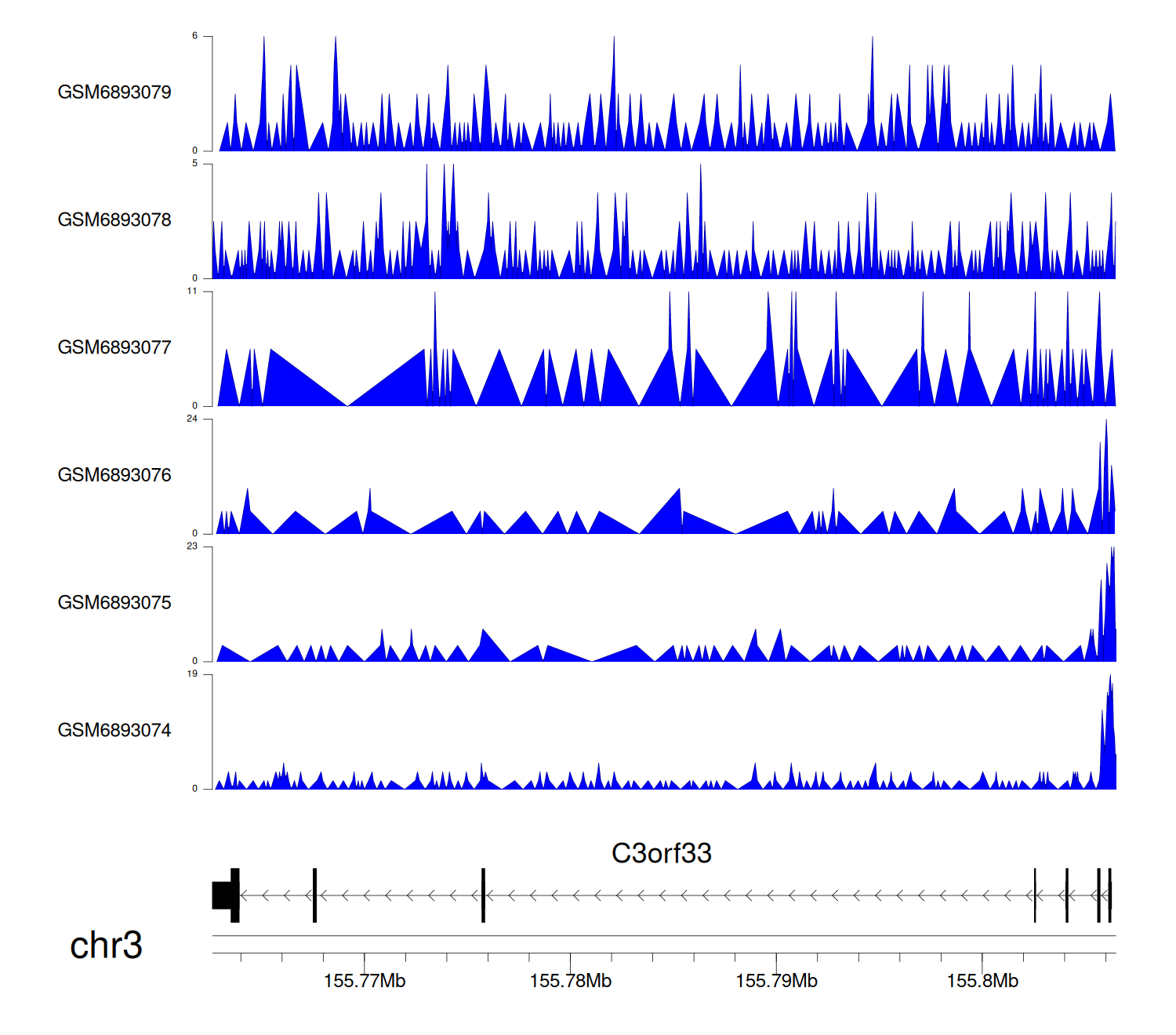Screen dimensions: 1176x1035
Task: Click the large leftmost exon block of C3orf33
Action: (x=225, y=895)
